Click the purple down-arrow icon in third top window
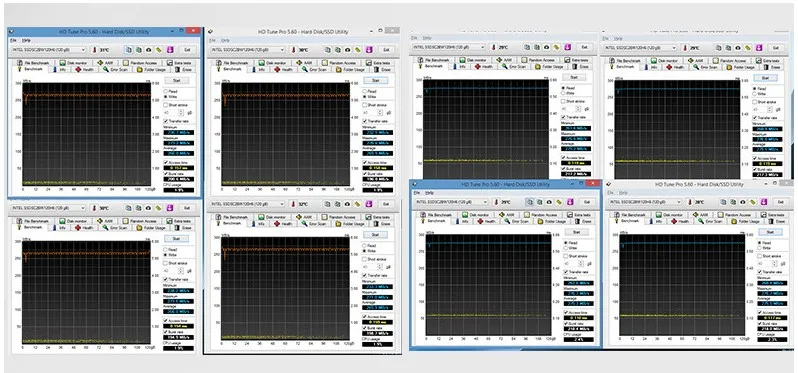The height and width of the screenshot is (373, 798). pyautogui.click(x=568, y=47)
